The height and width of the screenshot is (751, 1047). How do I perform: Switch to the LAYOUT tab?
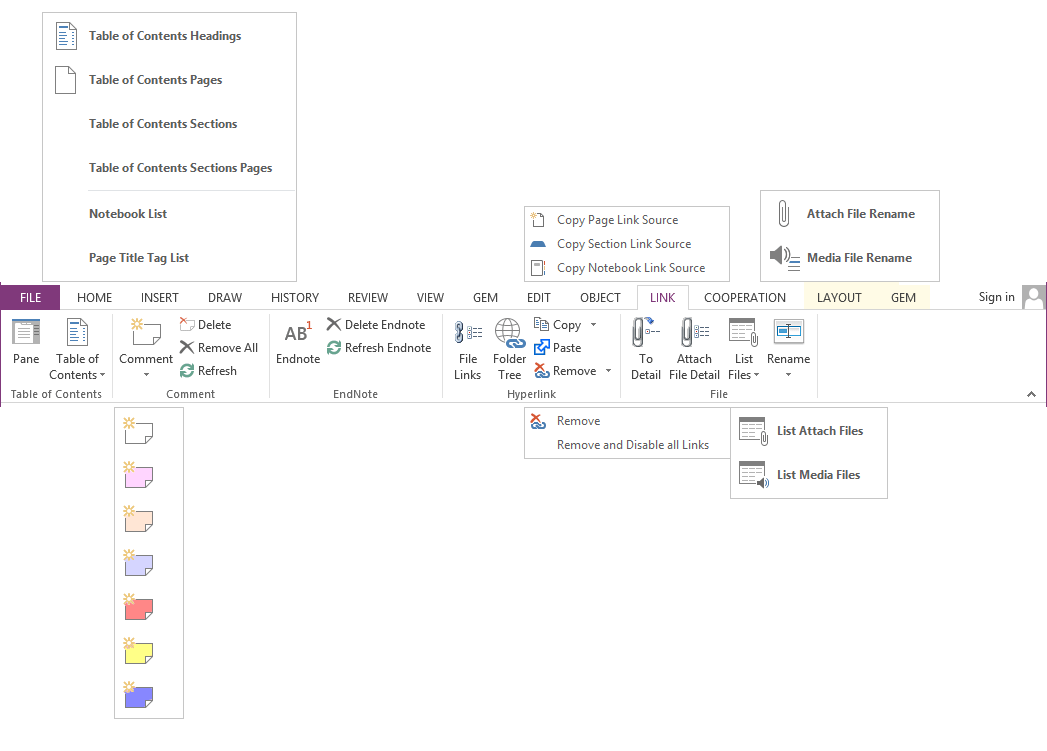pyautogui.click(x=839, y=298)
